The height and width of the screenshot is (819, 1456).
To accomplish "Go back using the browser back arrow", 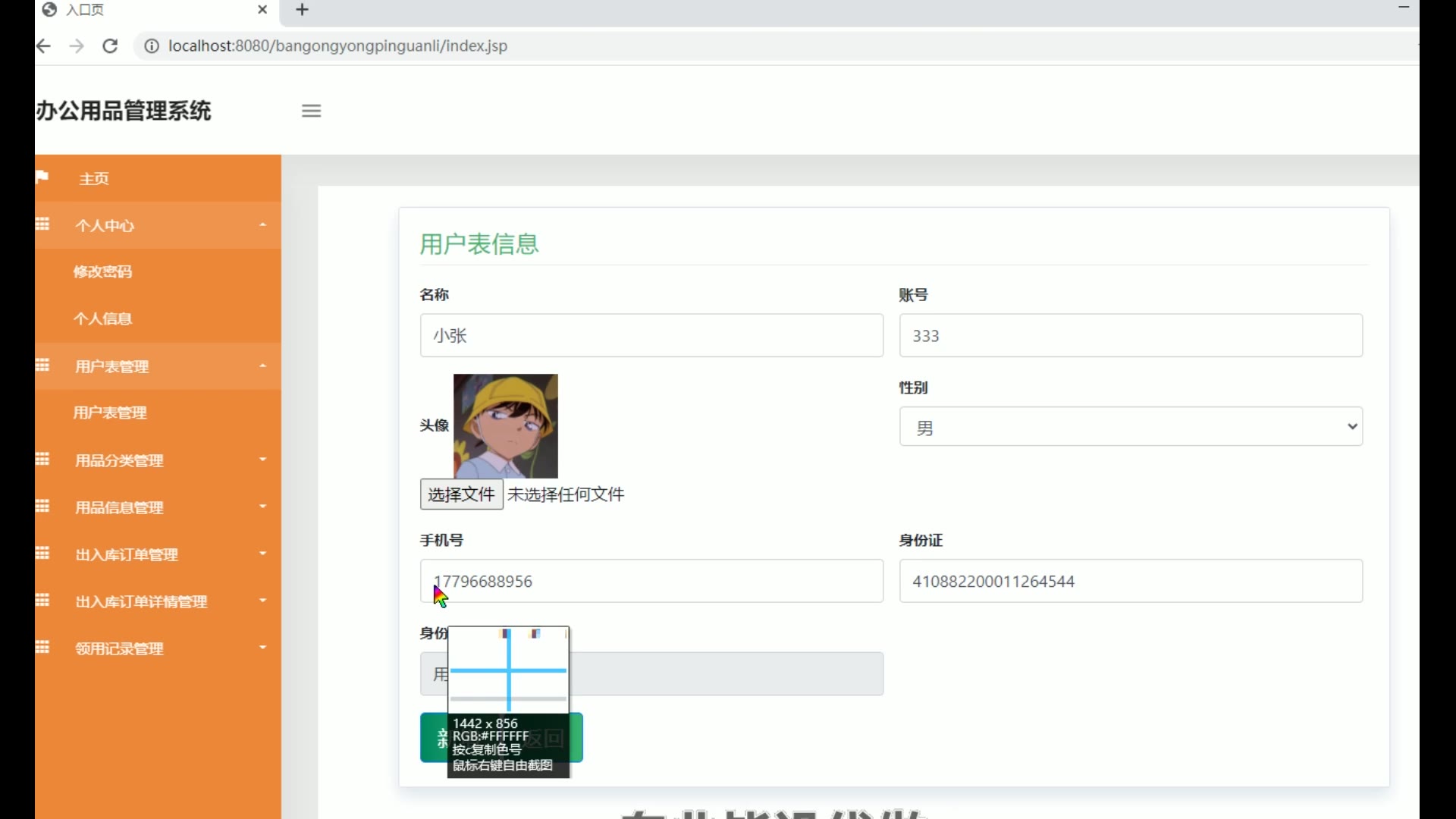I will pos(44,46).
